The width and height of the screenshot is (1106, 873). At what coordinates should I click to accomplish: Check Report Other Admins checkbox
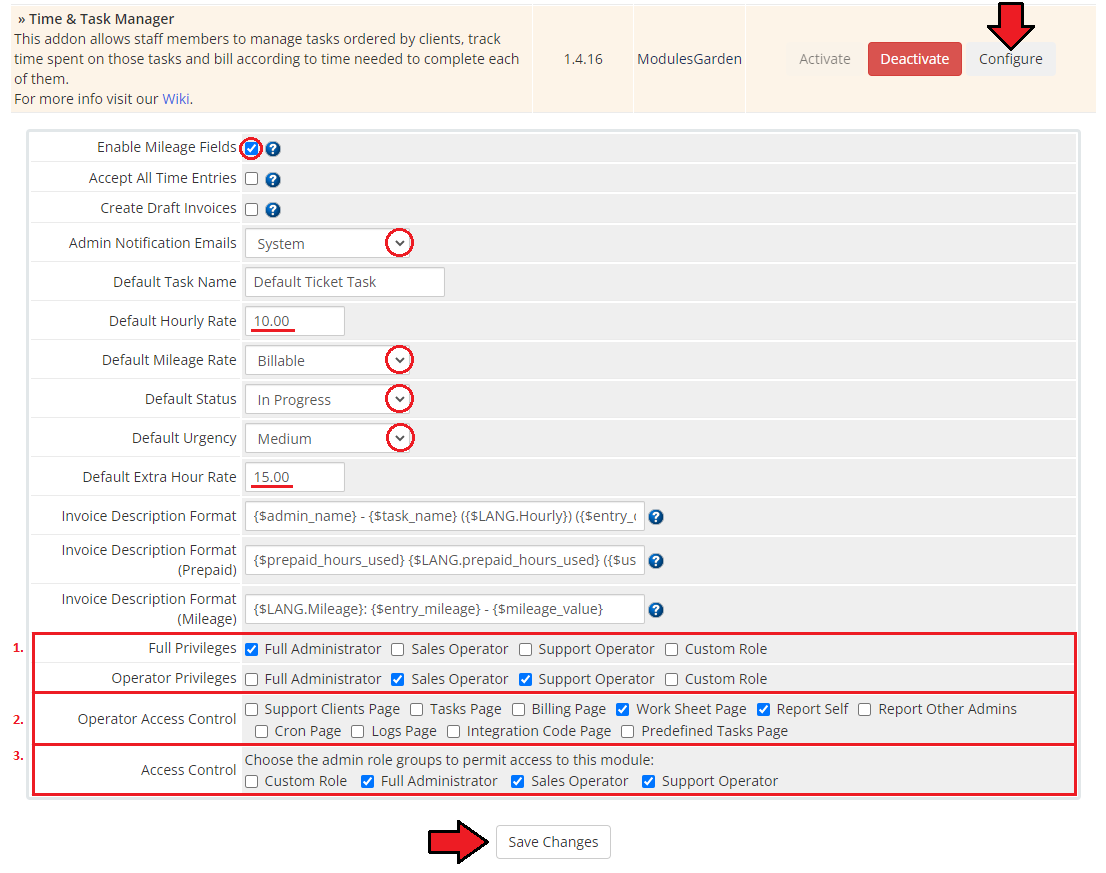tap(865, 709)
